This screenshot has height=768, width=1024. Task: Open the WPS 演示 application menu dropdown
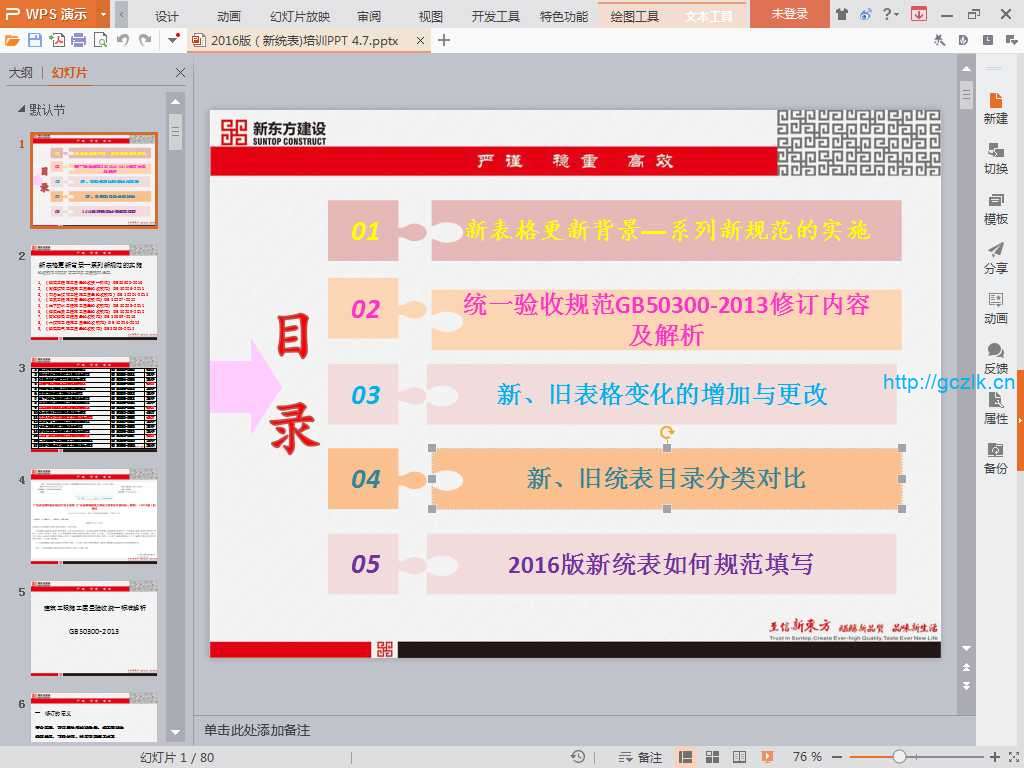(x=104, y=14)
